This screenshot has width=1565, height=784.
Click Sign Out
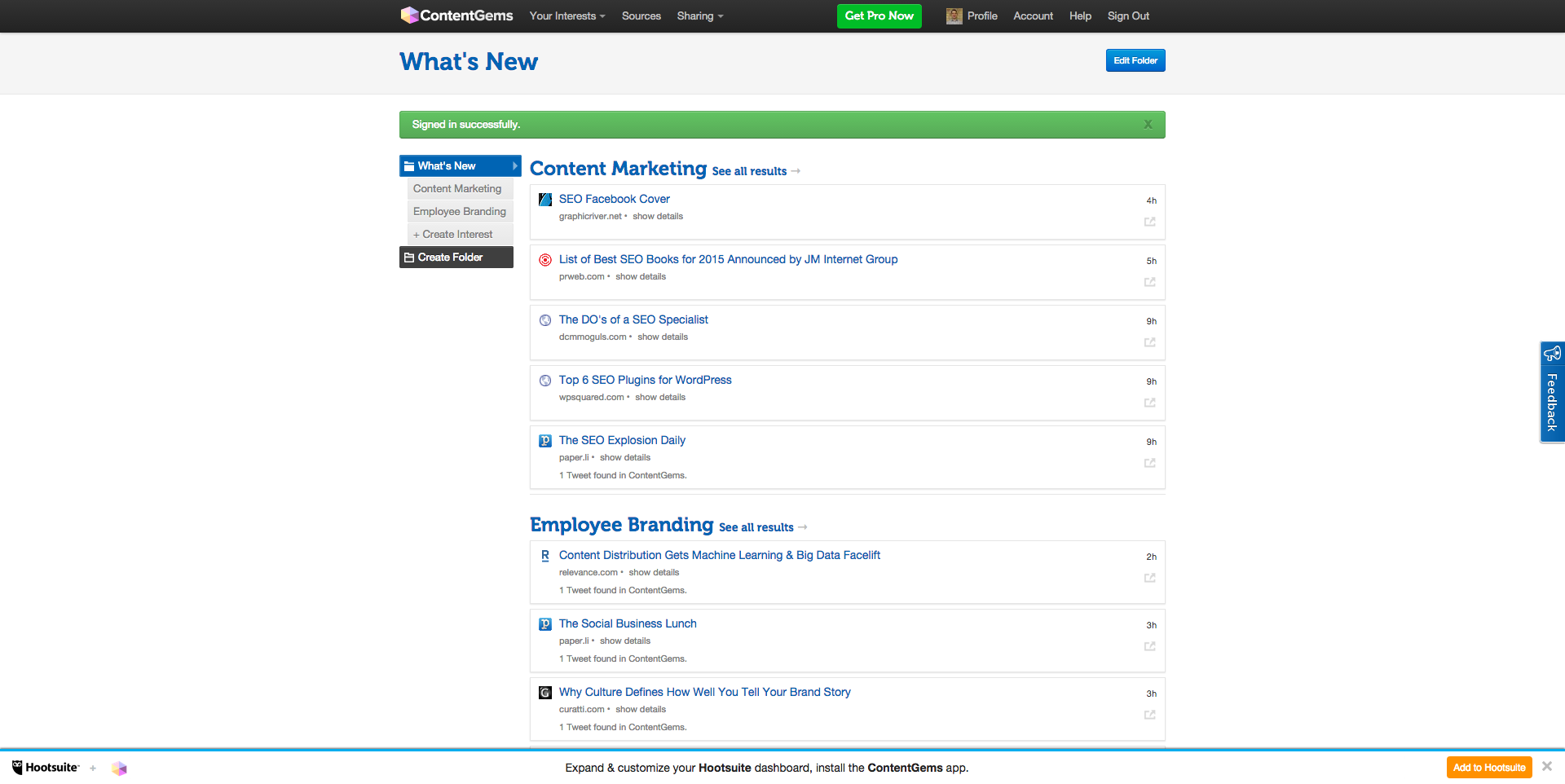[x=1128, y=15]
